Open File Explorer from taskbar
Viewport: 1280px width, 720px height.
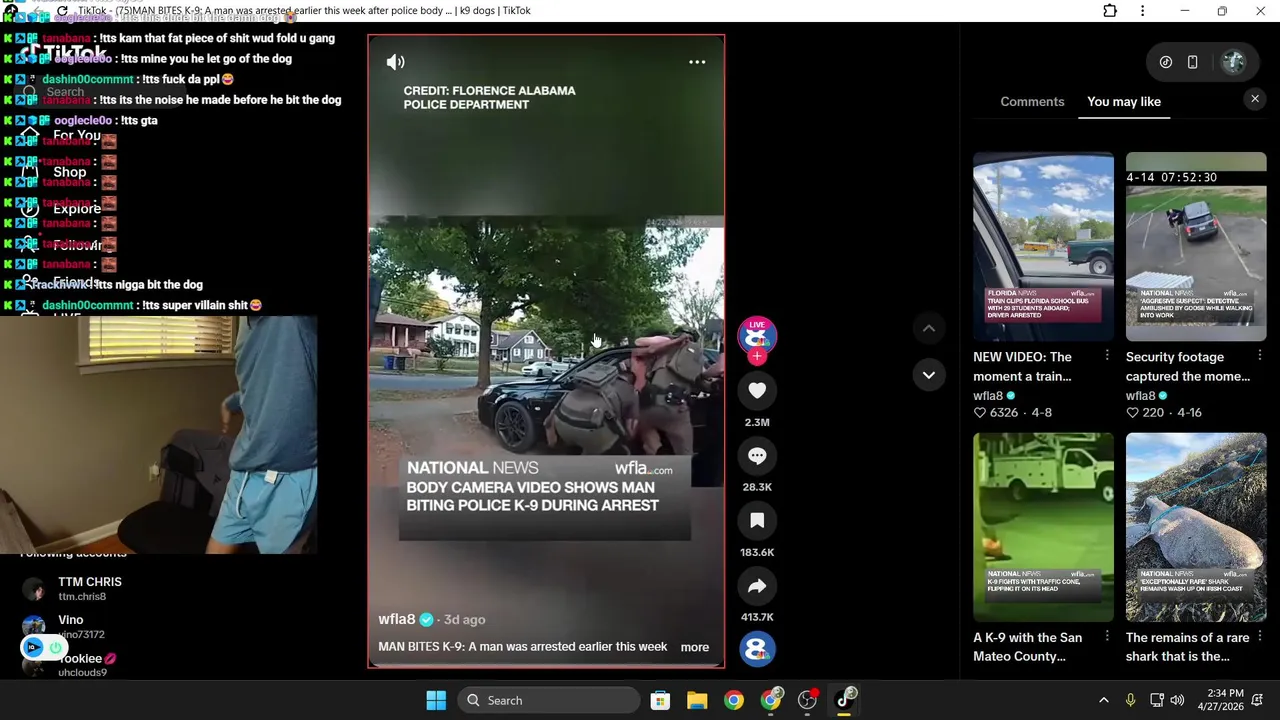(x=697, y=700)
